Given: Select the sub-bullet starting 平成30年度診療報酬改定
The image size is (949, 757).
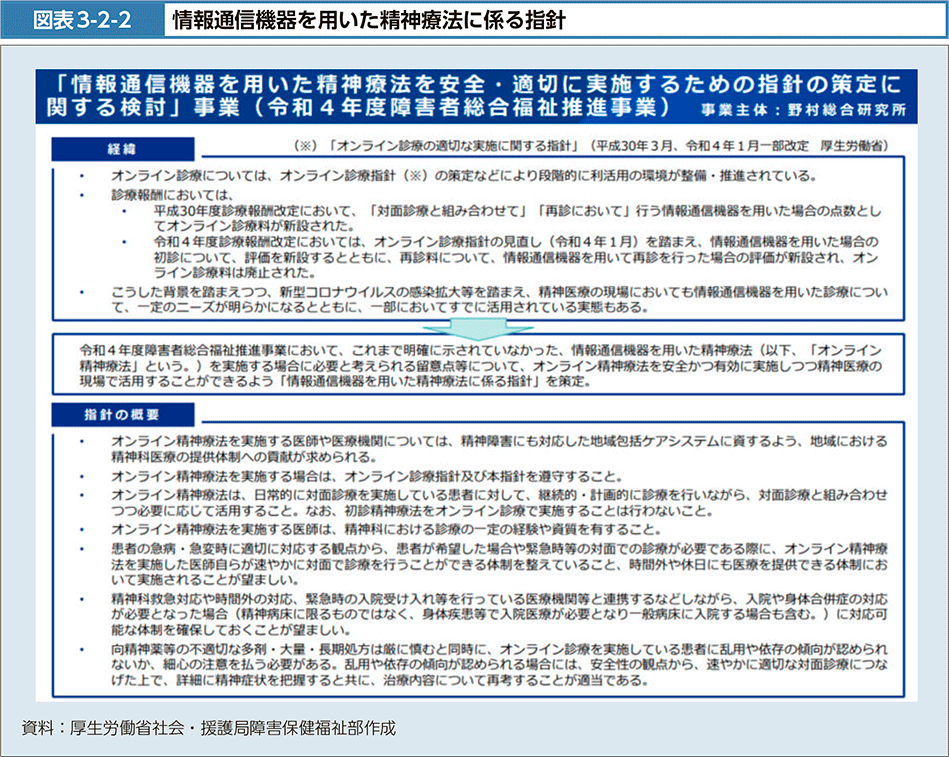Looking at the screenshot, I should point(515,219).
